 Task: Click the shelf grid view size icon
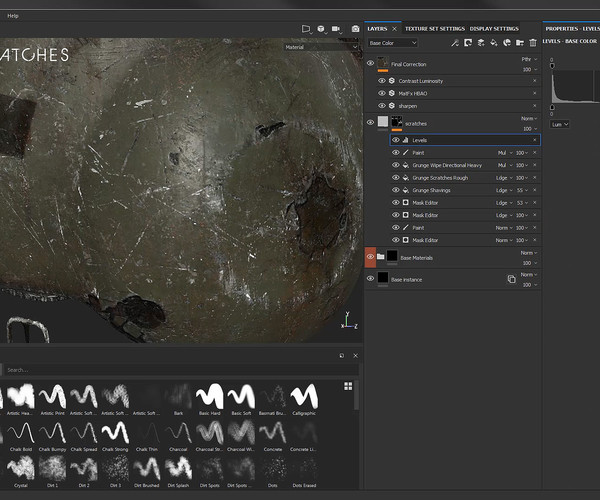[x=348, y=386]
